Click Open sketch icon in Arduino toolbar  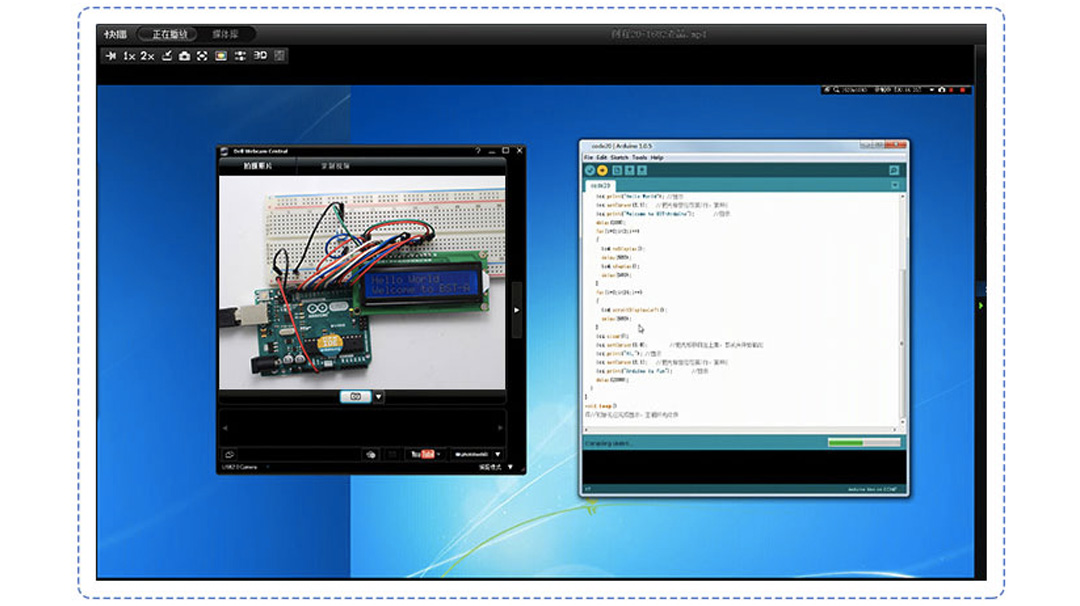[630, 170]
